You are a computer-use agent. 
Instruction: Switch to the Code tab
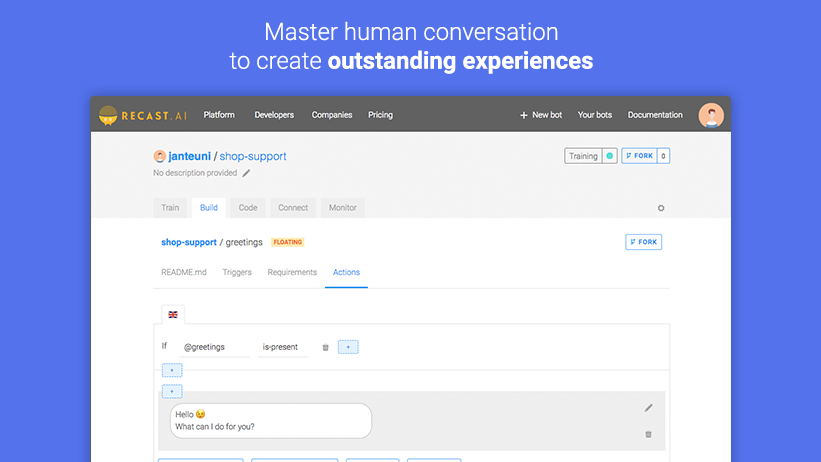(x=248, y=207)
